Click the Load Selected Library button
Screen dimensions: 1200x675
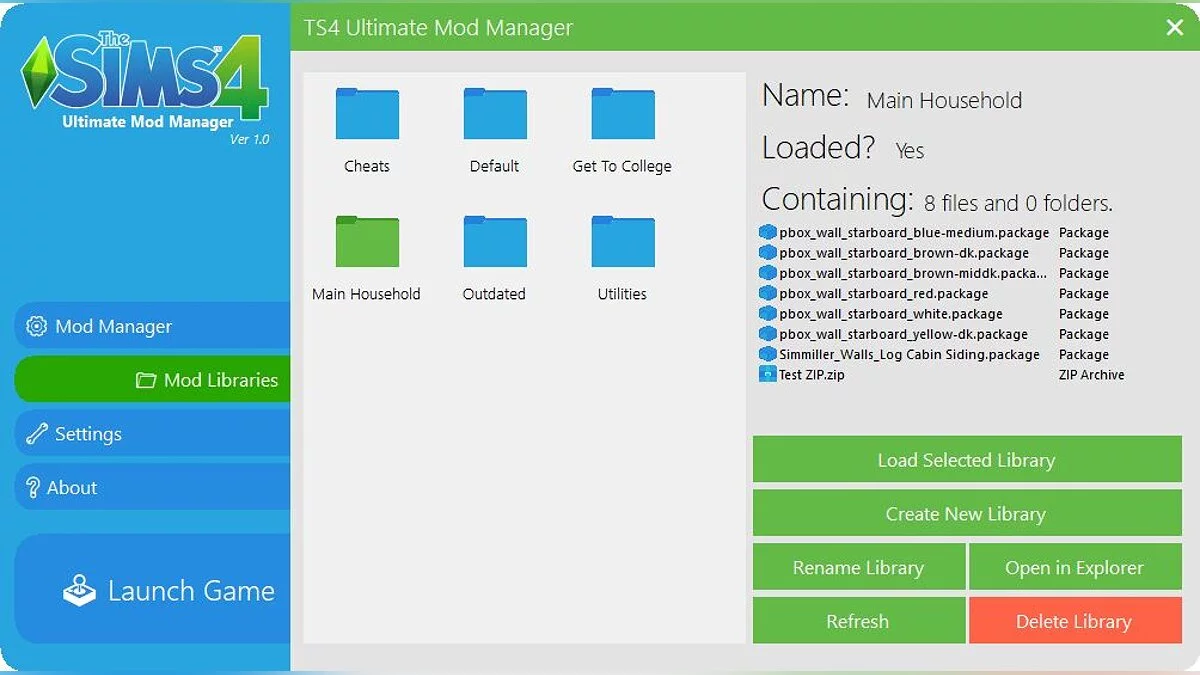[x=966, y=459]
